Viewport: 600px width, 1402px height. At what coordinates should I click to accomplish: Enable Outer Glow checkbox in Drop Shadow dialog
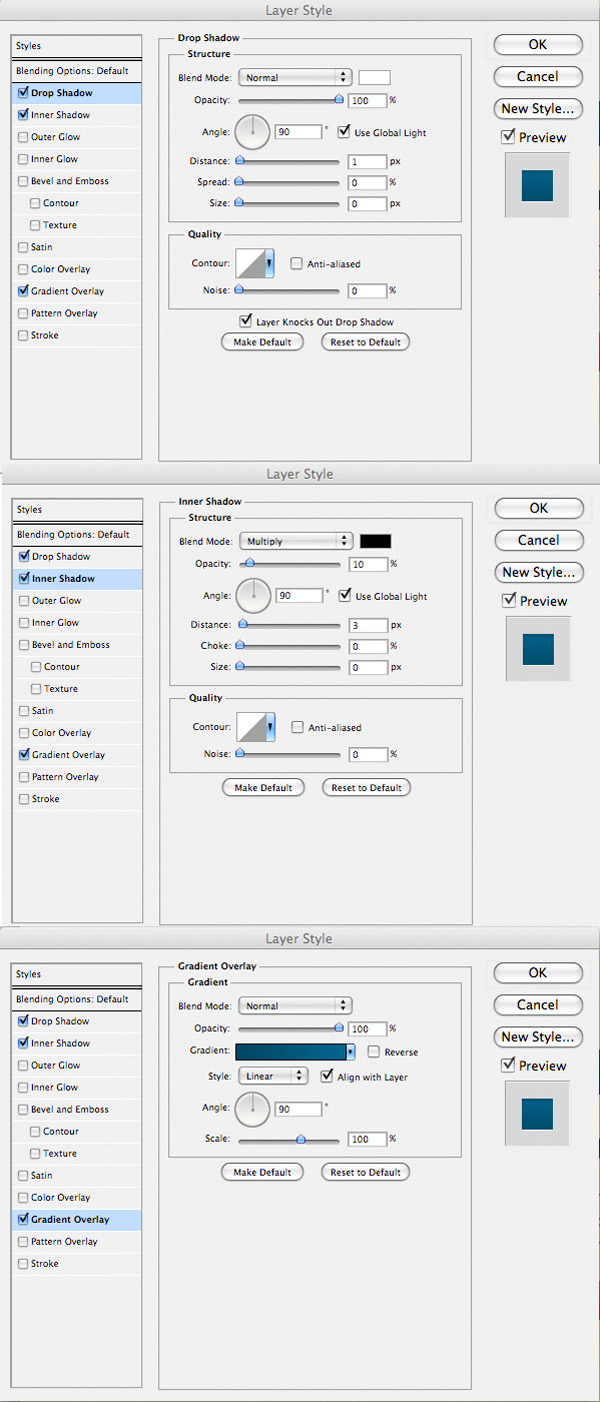pos(23,137)
